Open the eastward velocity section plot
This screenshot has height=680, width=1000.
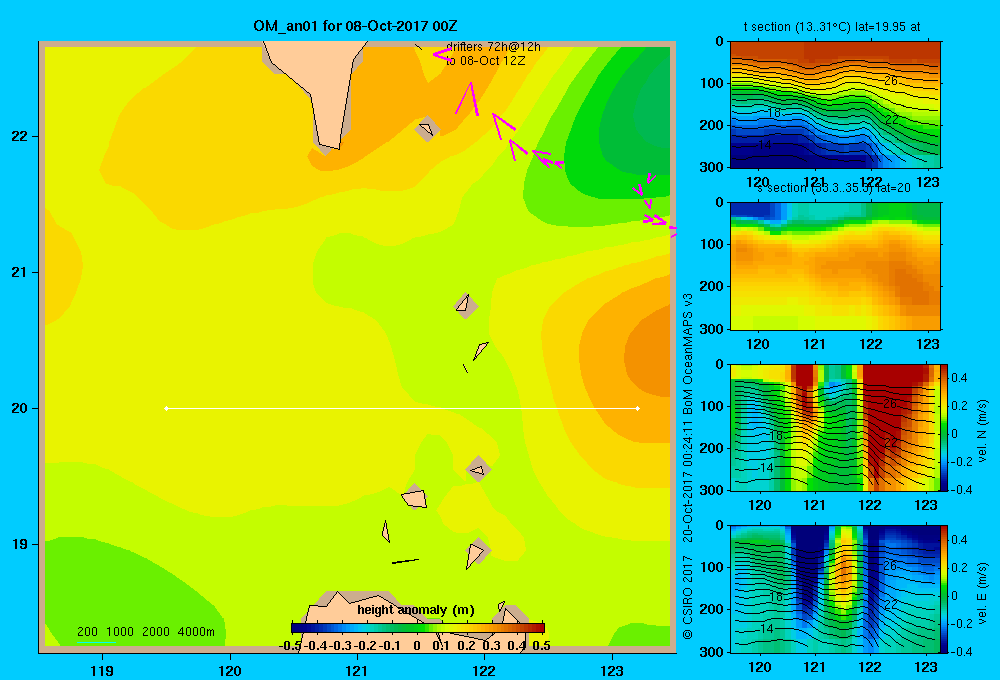(835, 589)
